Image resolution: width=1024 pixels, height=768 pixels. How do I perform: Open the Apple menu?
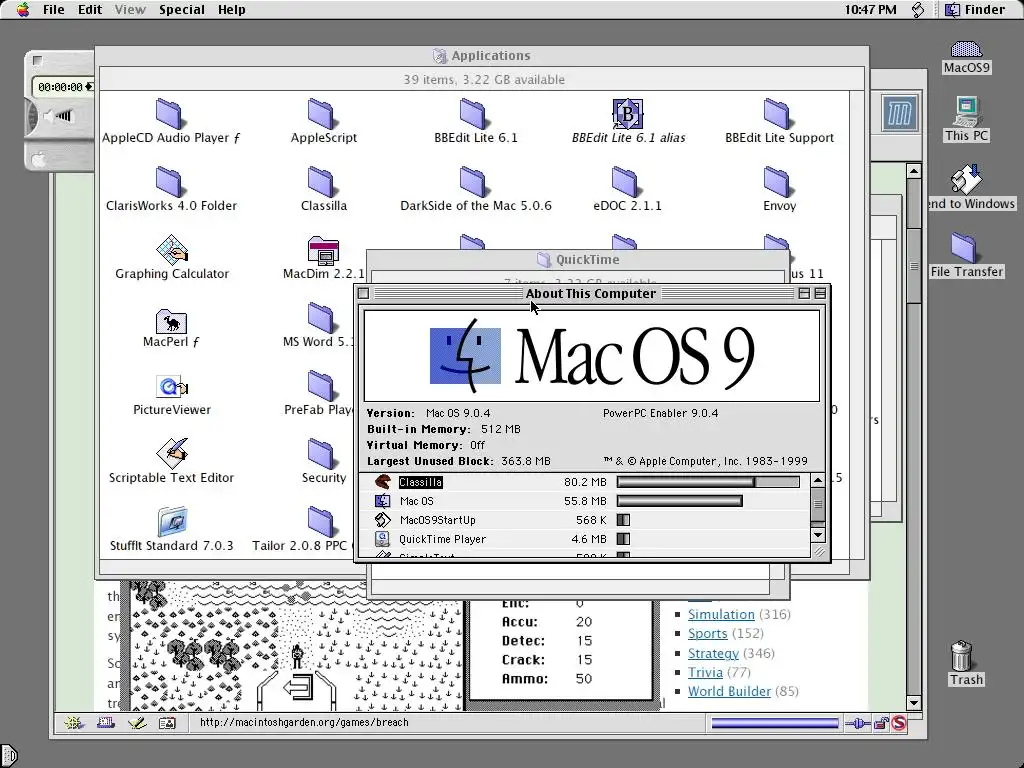click(23, 9)
